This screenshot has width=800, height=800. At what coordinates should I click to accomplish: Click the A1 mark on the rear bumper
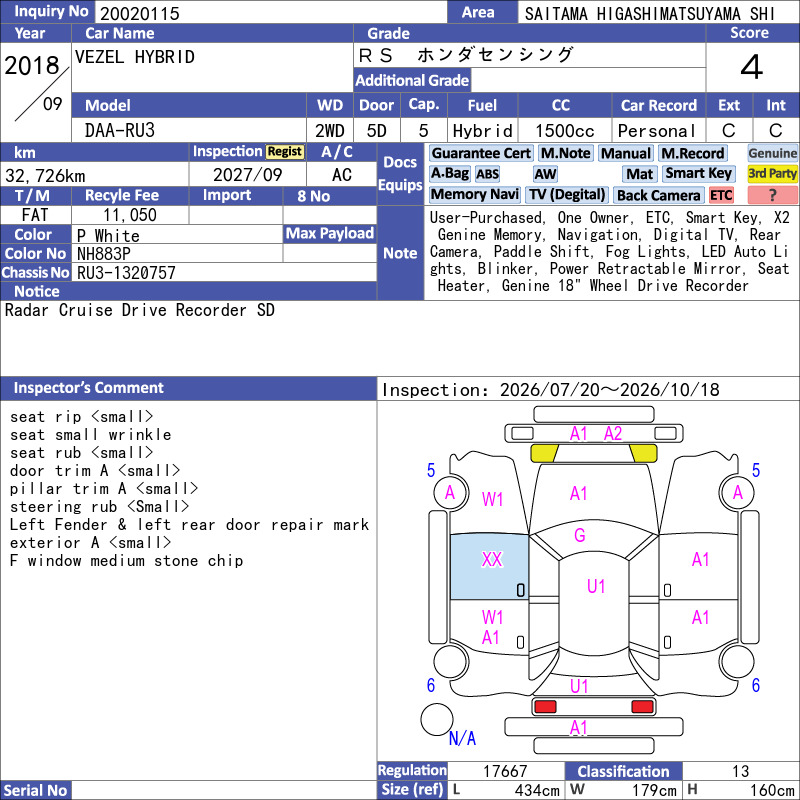[x=579, y=727]
